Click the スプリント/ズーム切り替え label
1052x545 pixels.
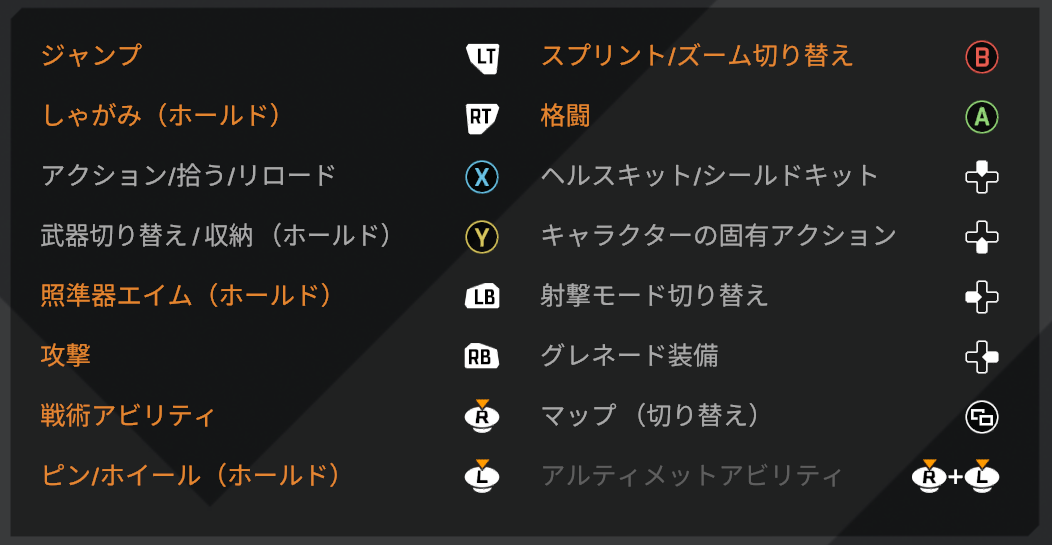click(697, 56)
